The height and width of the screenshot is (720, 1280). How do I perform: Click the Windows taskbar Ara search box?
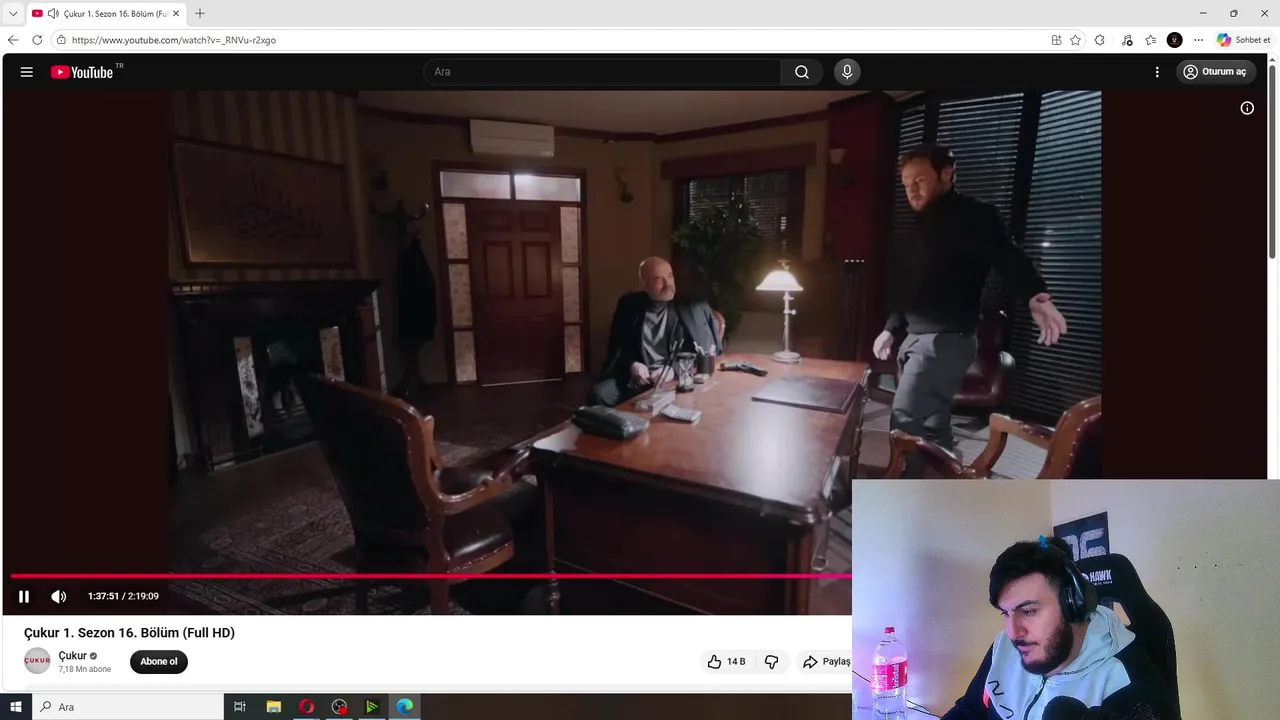(128, 707)
